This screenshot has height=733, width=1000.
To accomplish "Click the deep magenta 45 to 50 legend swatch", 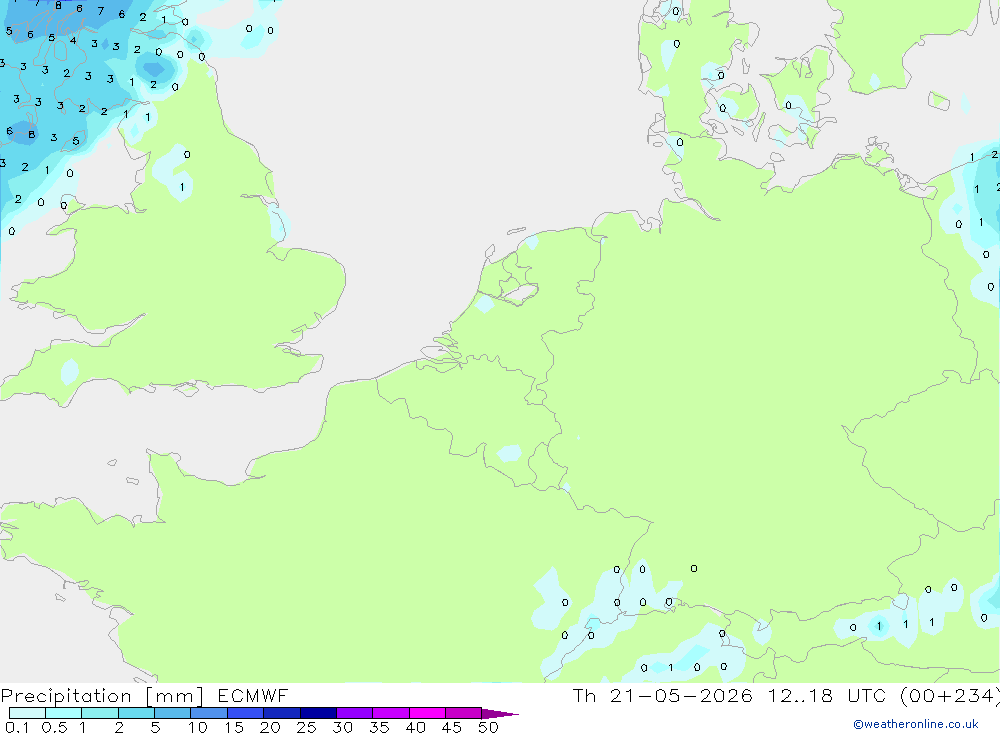I will click(464, 713).
